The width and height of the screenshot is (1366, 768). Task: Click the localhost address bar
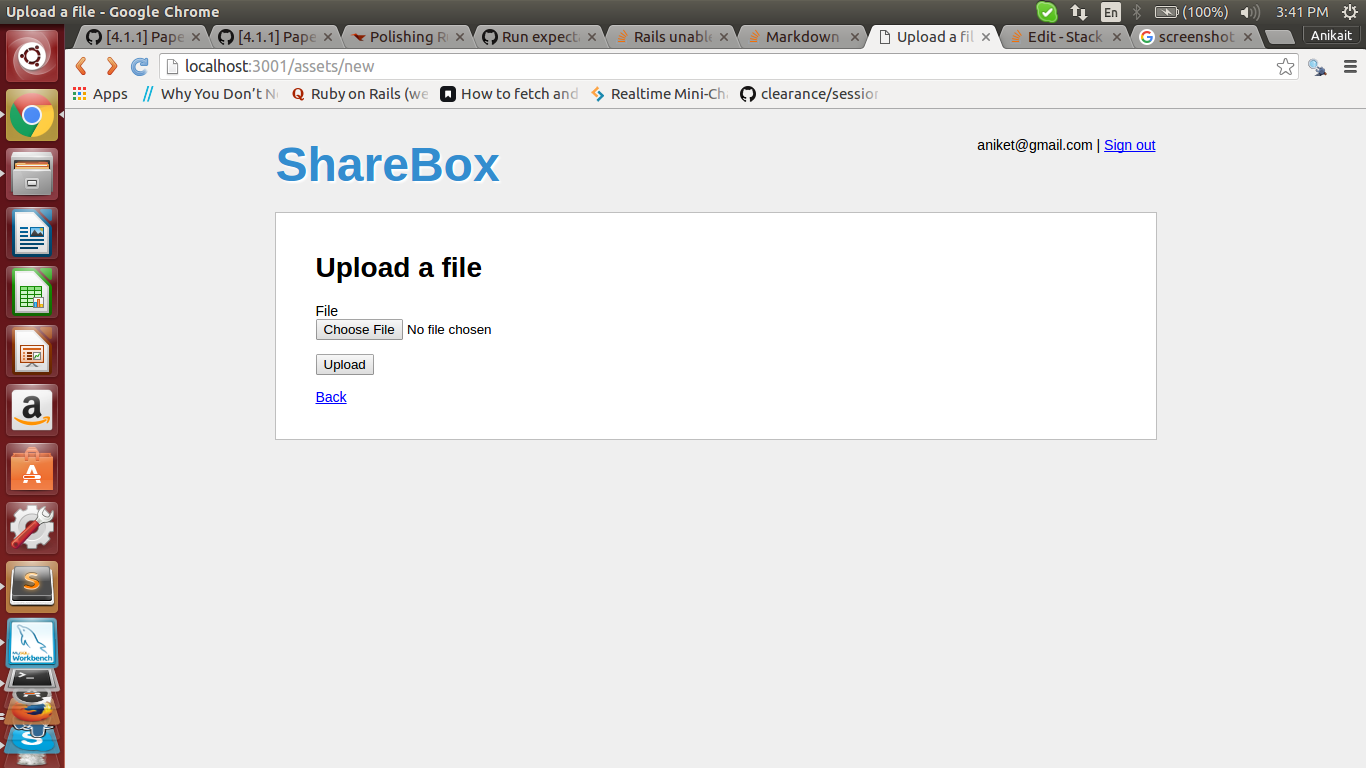[x=700, y=67]
